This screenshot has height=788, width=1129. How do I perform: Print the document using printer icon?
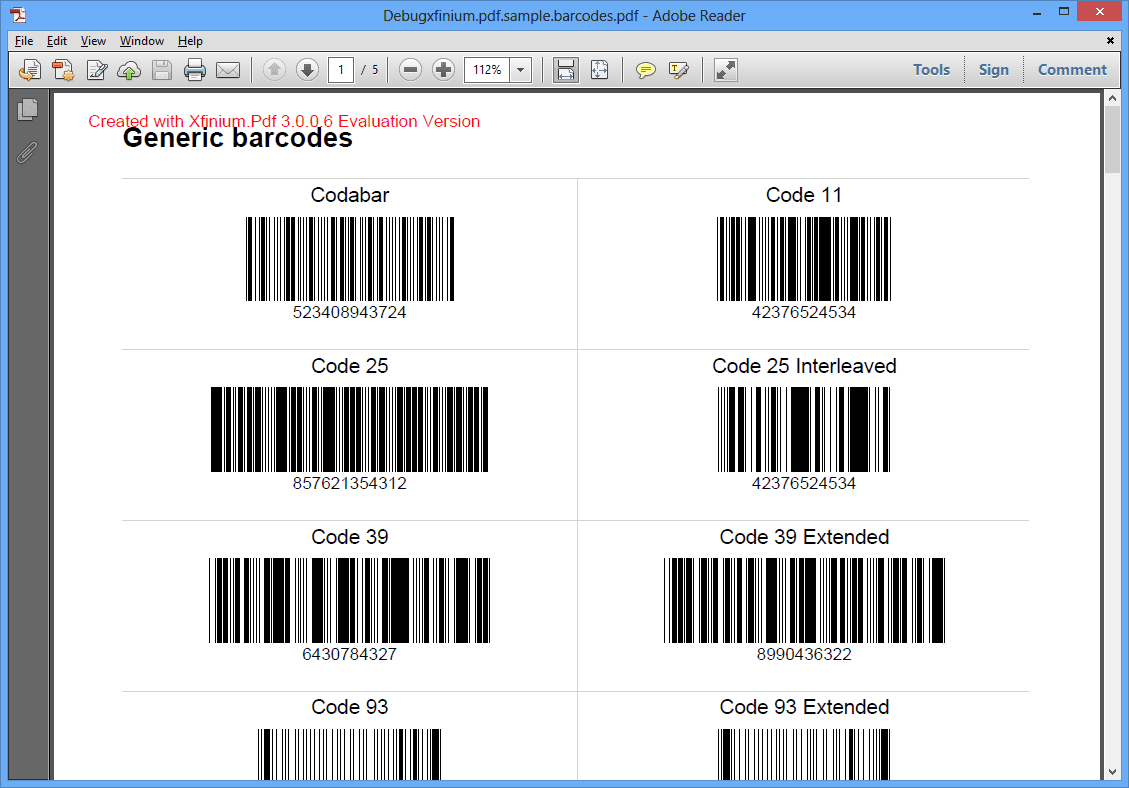point(195,70)
